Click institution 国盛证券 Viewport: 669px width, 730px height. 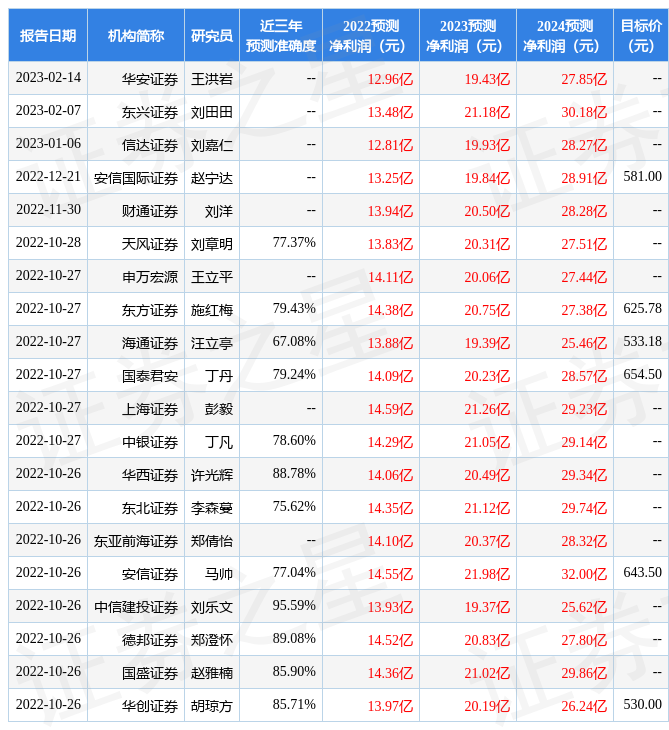tap(150, 674)
